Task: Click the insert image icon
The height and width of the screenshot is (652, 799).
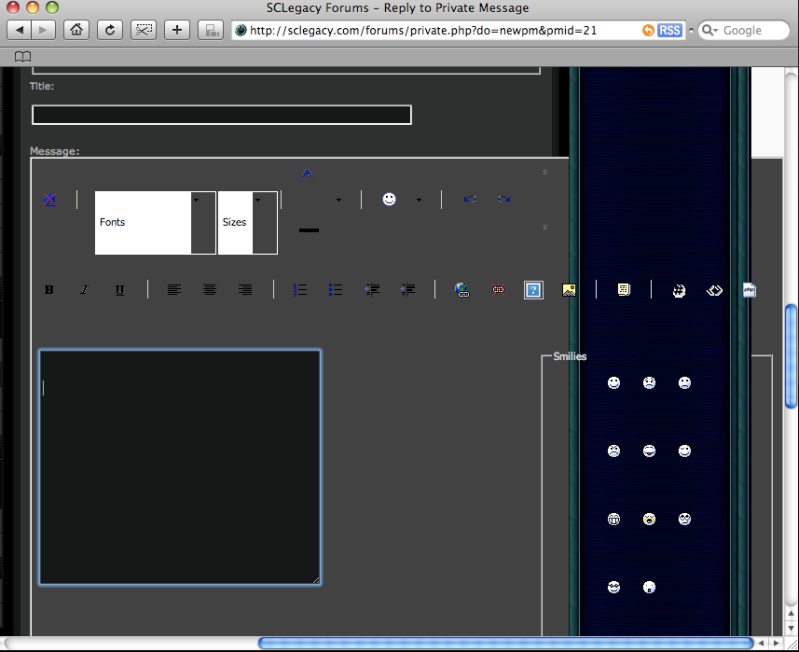Action: tap(569, 290)
